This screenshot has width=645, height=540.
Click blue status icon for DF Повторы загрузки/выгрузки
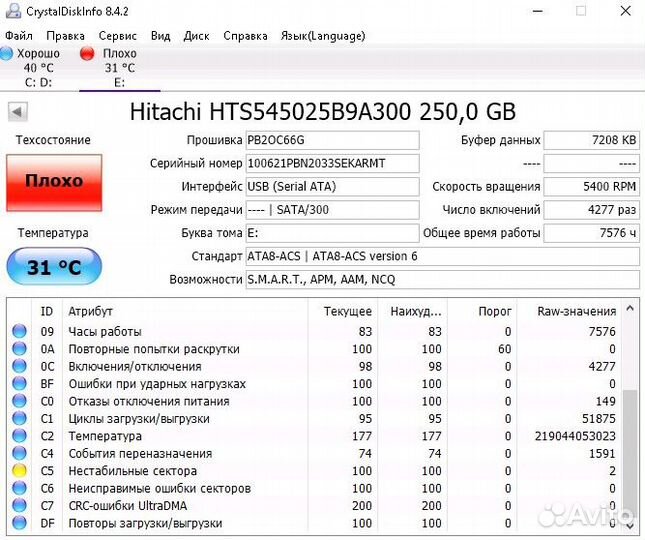coord(19,523)
